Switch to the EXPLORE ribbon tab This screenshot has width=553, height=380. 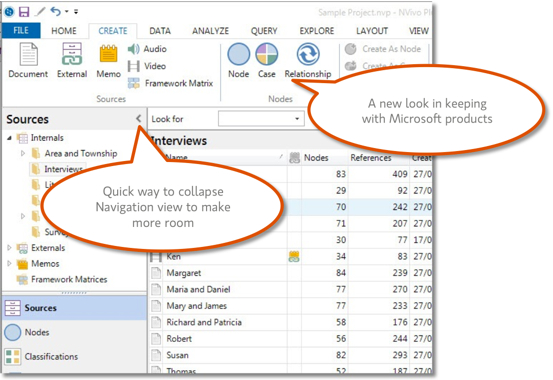317,31
